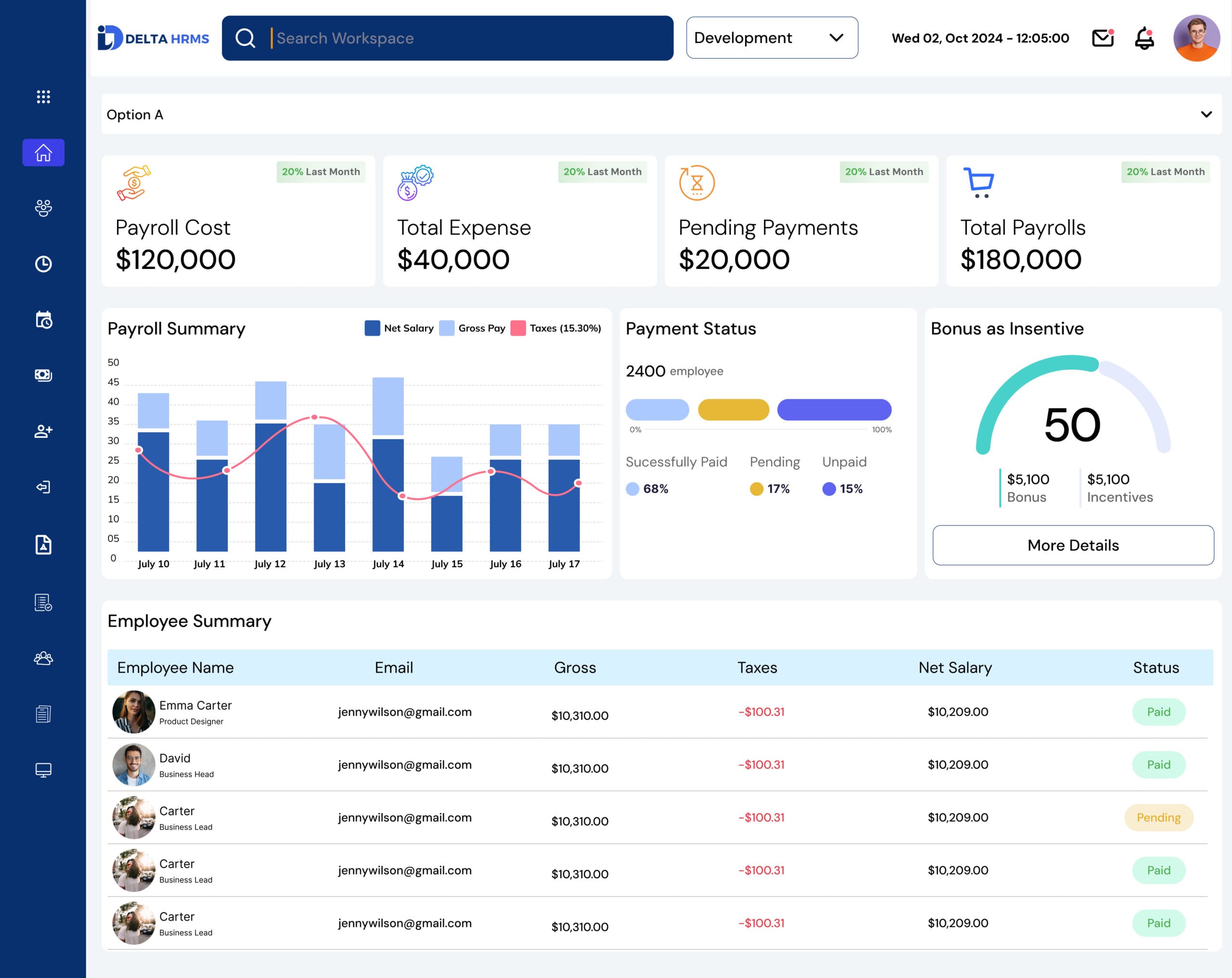Open the notifications bell
The width and height of the screenshot is (1232, 978).
[x=1144, y=39]
